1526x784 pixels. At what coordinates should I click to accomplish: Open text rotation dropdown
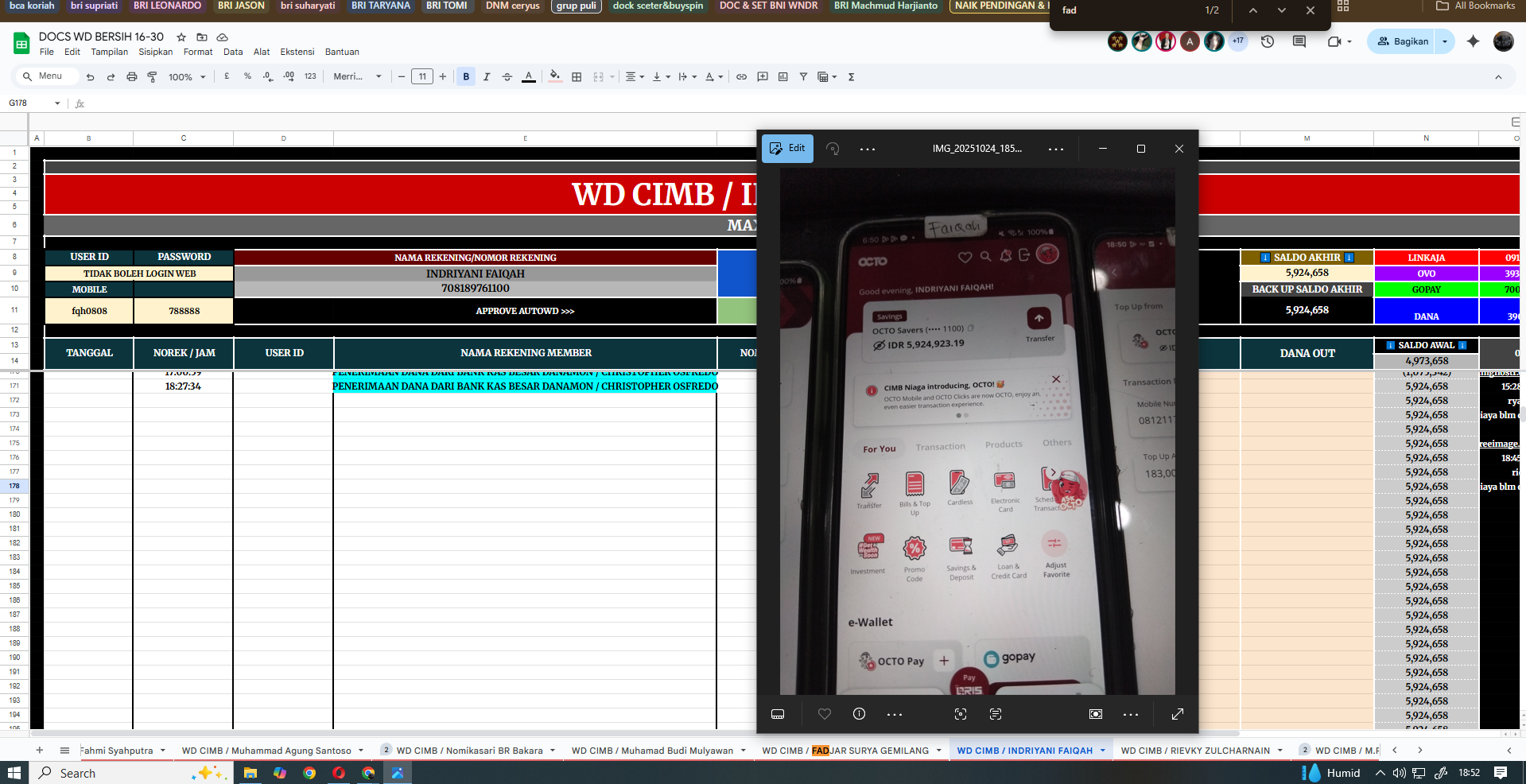(713, 77)
